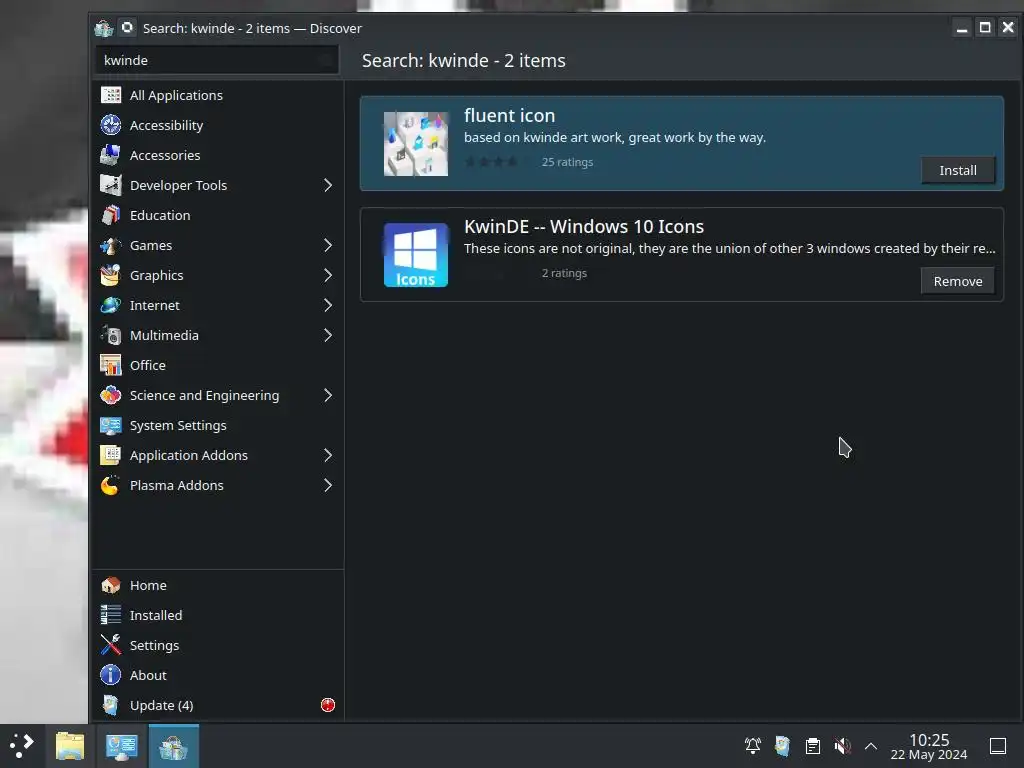The width and height of the screenshot is (1024, 768).
Task: Expand the Multimedia subcategories chevron
Action: tap(328, 335)
